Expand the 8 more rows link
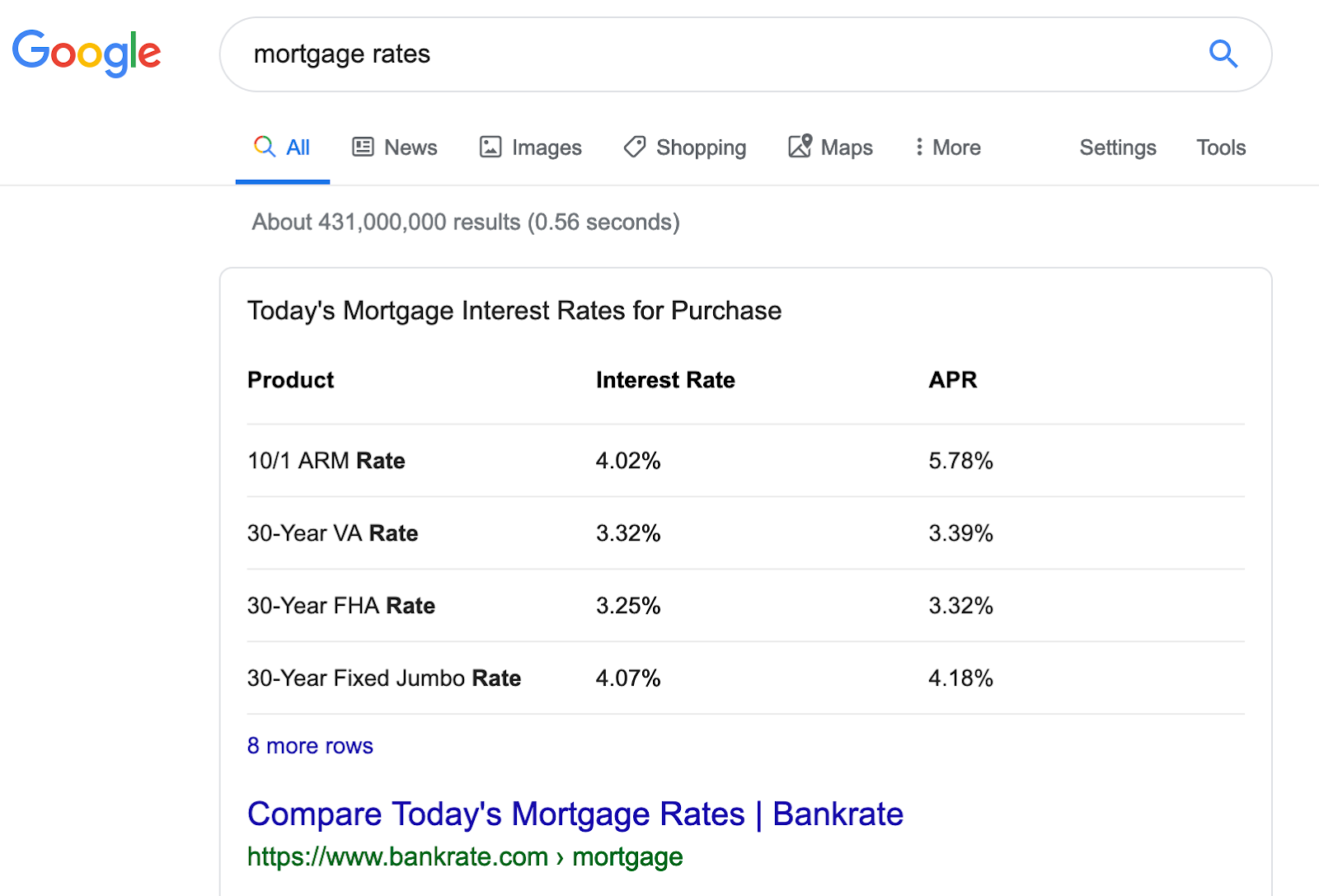Viewport: 1319px width, 896px height. 310,746
